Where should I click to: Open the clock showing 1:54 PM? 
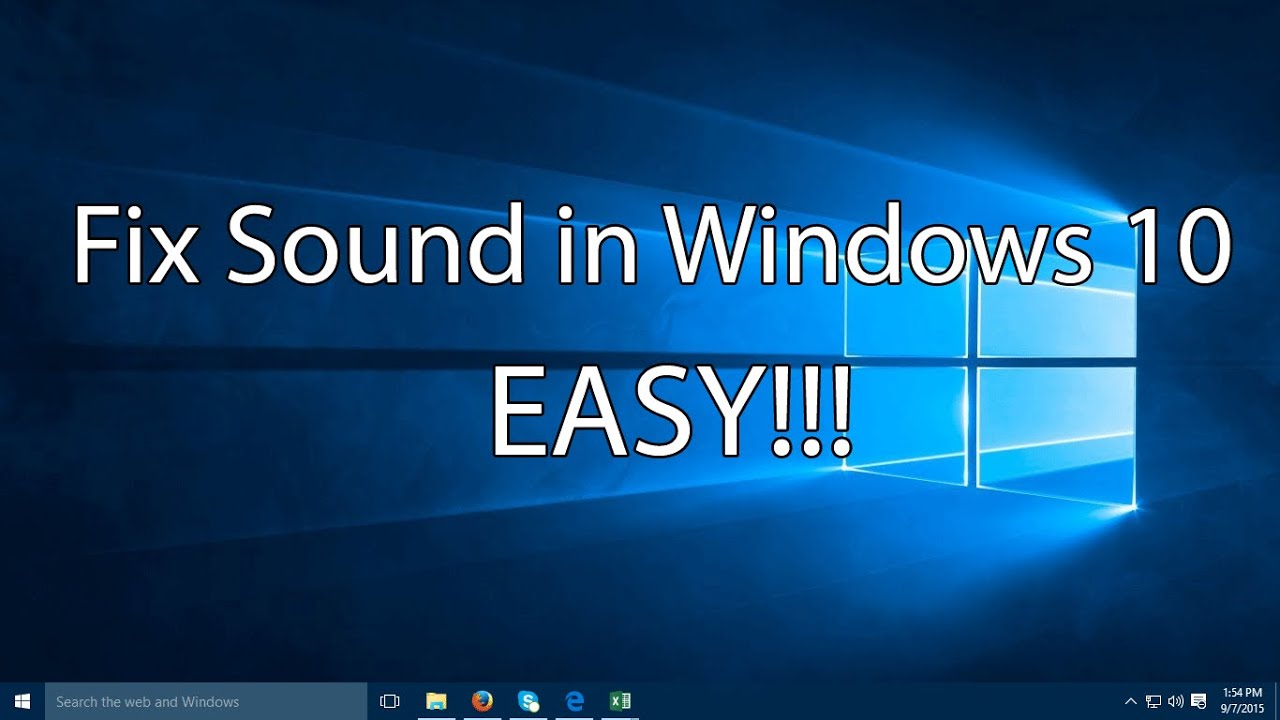tap(1242, 701)
